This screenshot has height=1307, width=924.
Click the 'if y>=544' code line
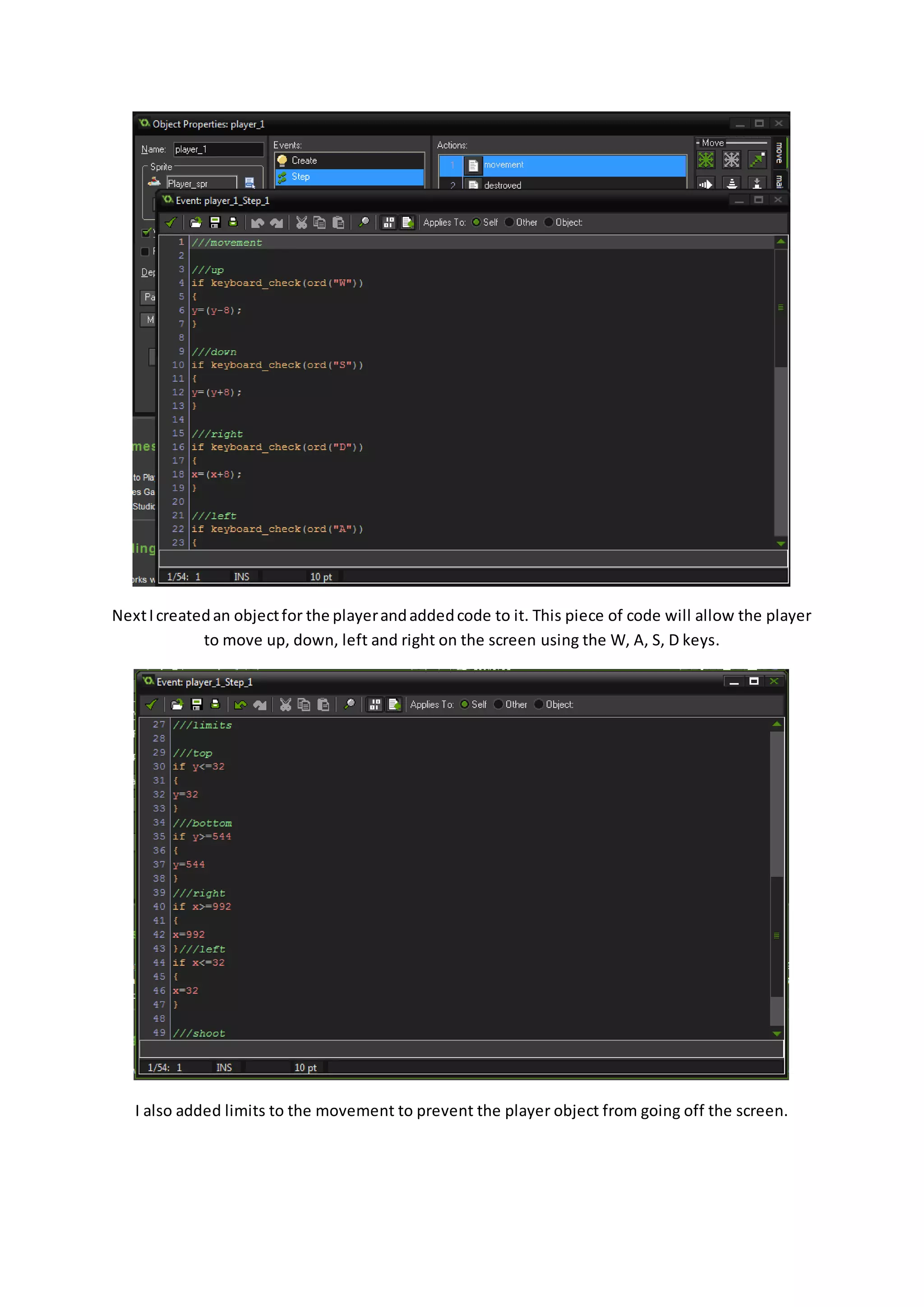coord(202,836)
